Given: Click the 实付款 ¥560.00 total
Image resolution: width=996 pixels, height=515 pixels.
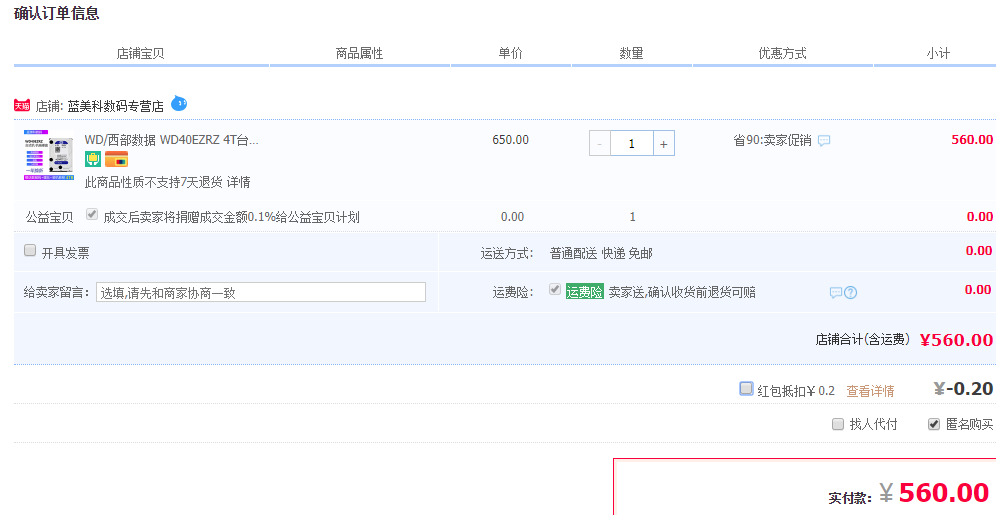Looking at the screenshot, I should 935,493.
